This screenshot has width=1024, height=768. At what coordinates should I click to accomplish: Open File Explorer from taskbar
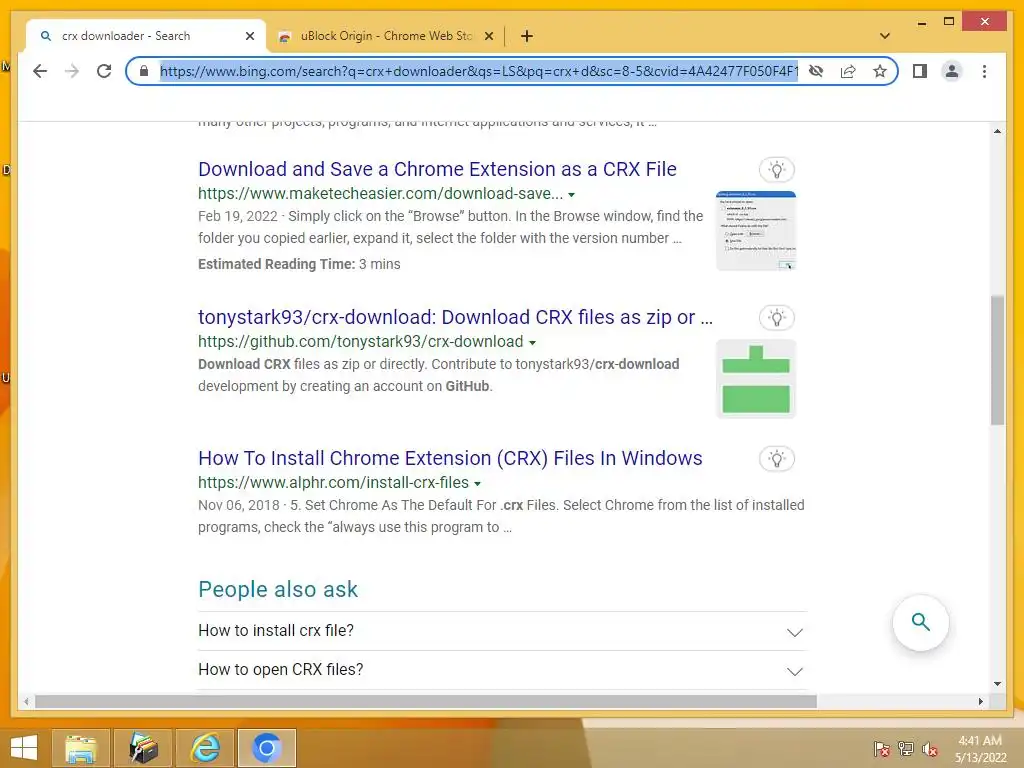coord(80,748)
